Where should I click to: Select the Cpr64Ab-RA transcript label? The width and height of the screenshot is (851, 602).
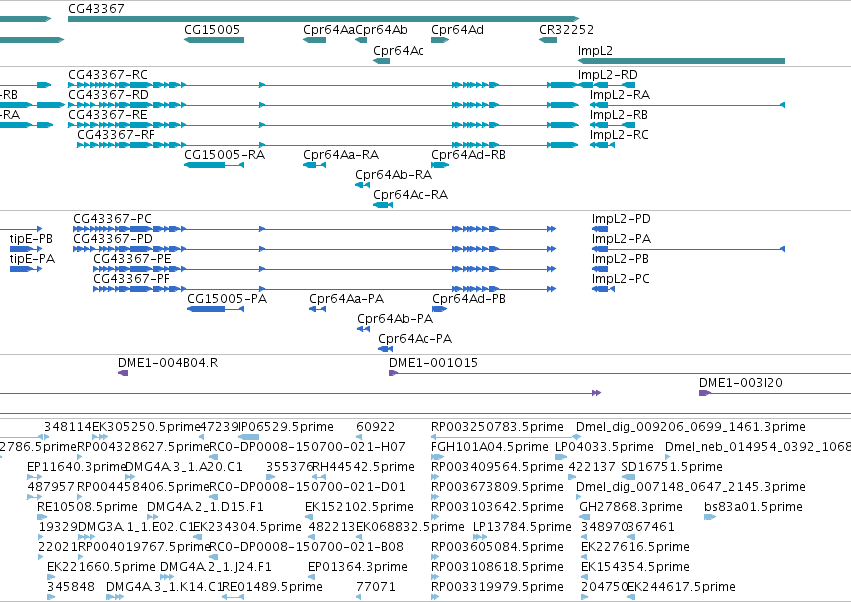393,175
